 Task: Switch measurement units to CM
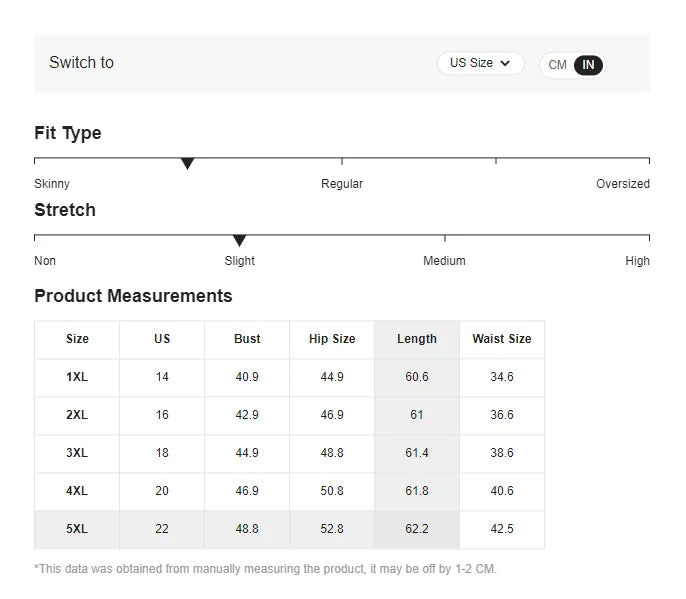pyautogui.click(x=557, y=65)
